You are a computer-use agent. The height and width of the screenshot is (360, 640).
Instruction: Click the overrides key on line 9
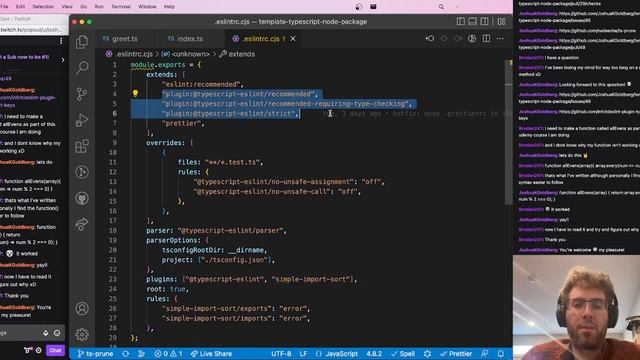[x=164, y=142]
